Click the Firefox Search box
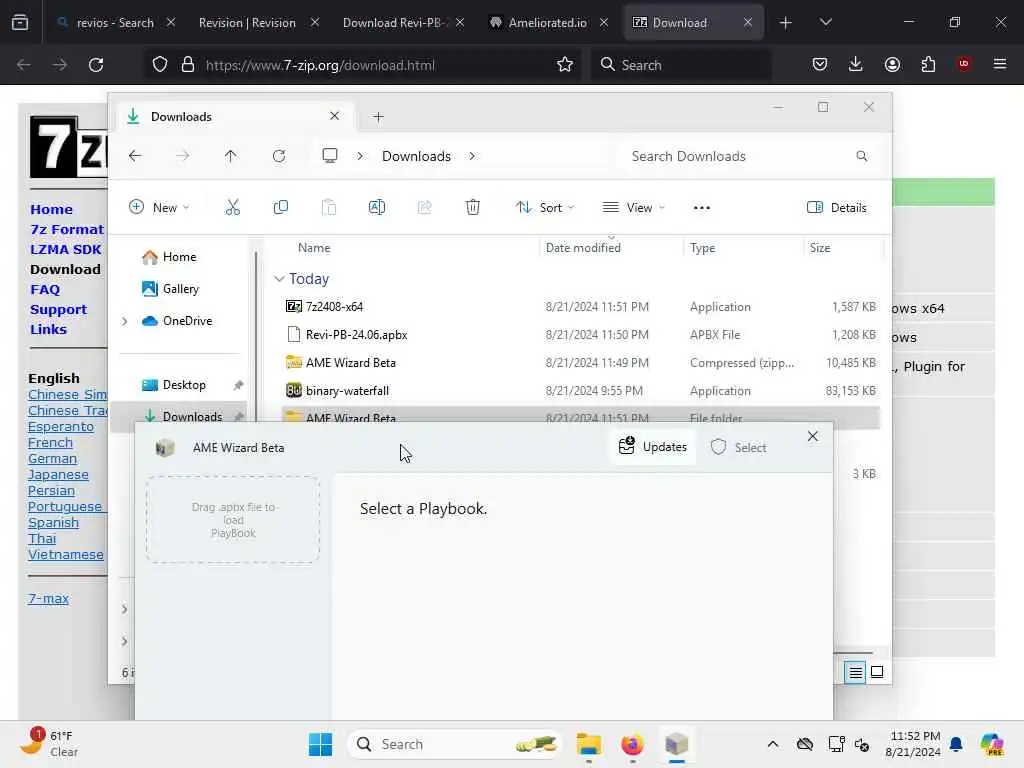1024x768 pixels. pos(680,65)
